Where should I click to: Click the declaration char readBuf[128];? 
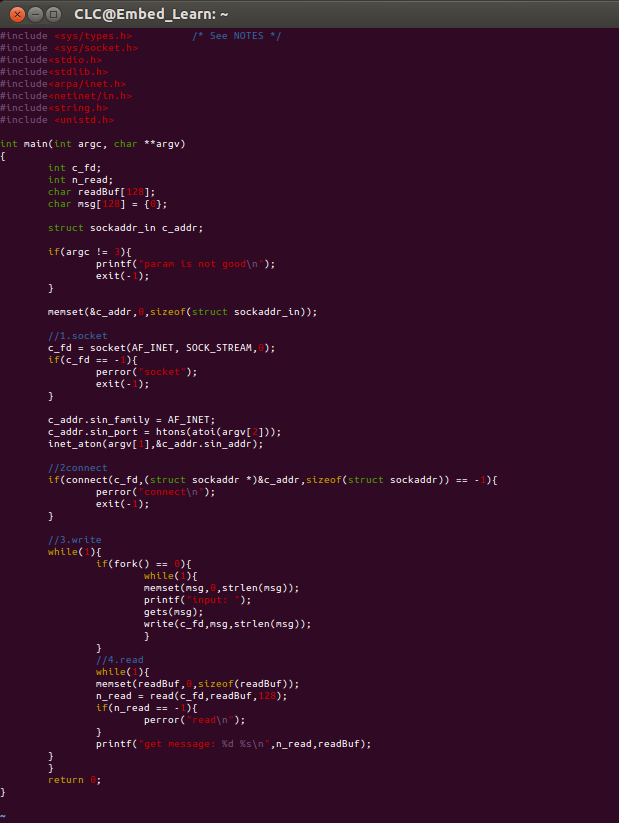click(101, 192)
